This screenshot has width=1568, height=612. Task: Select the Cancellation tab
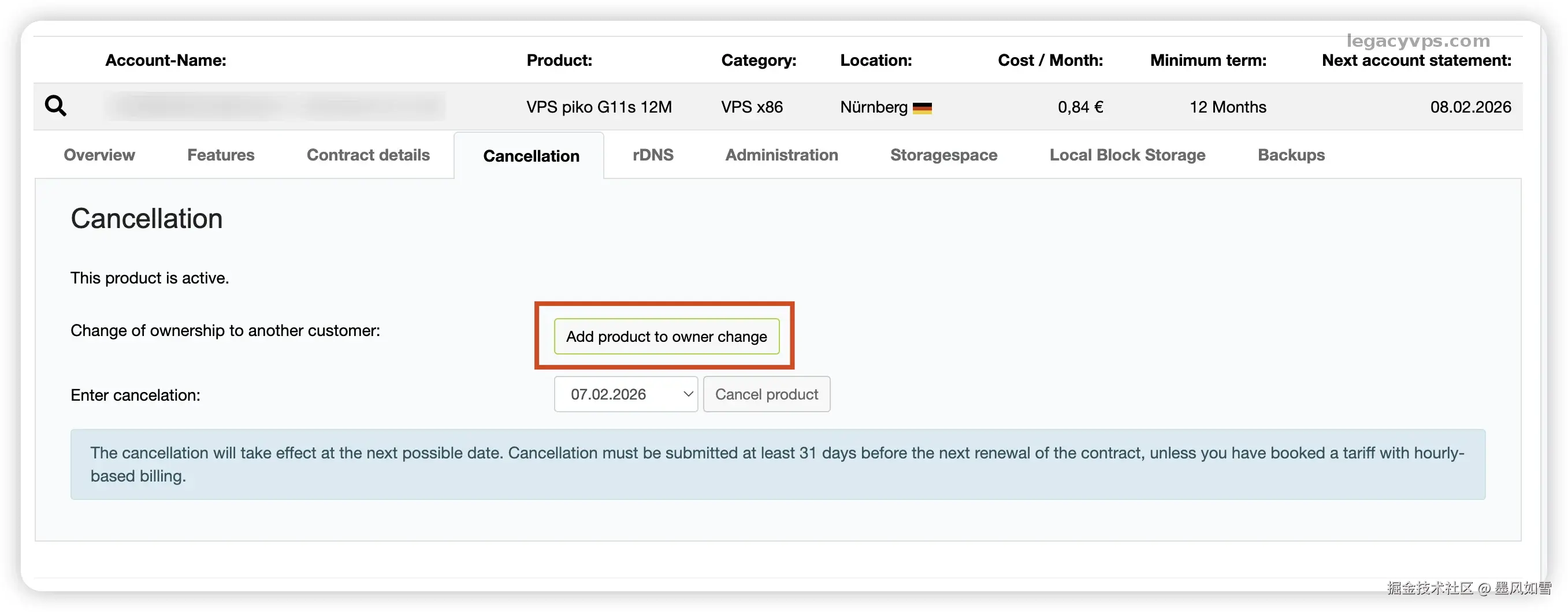(x=531, y=156)
